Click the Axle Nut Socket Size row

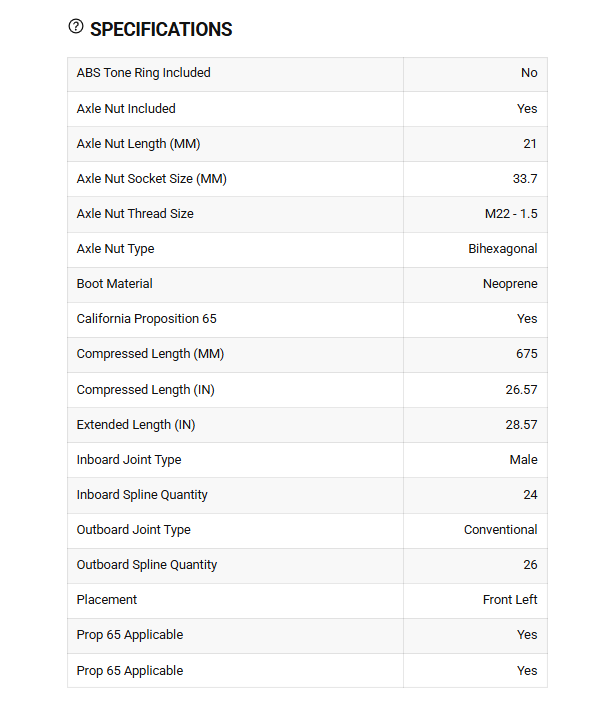tap(307, 179)
